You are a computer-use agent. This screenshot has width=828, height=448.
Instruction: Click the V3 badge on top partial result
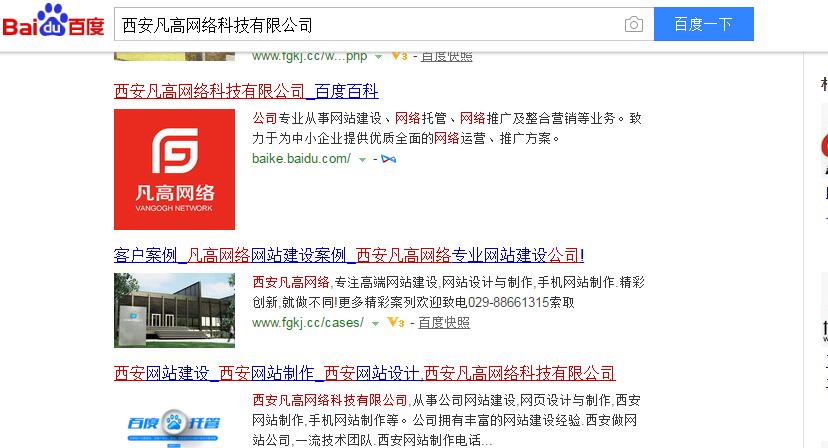(399, 56)
